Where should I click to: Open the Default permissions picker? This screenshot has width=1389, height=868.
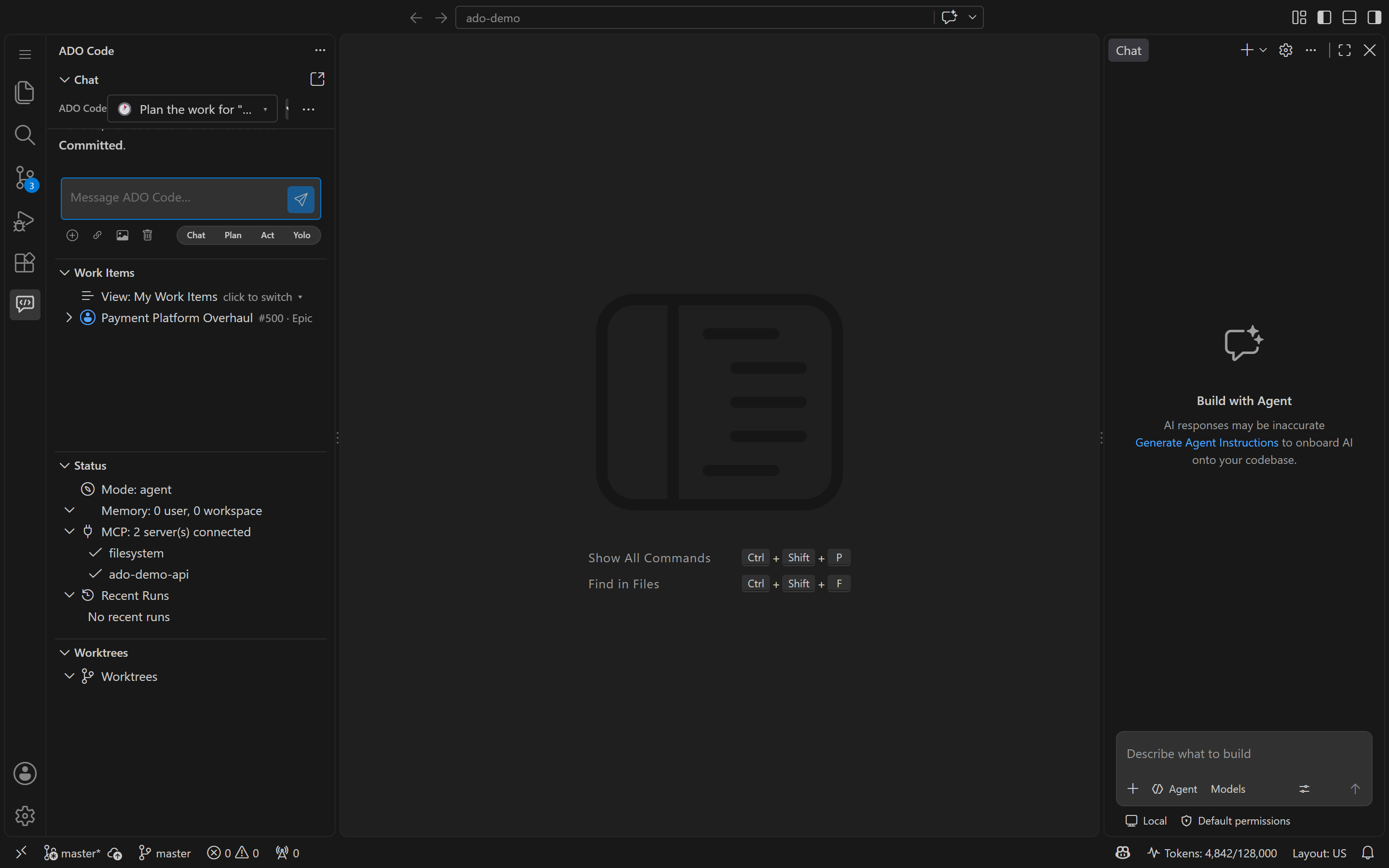point(1236,821)
